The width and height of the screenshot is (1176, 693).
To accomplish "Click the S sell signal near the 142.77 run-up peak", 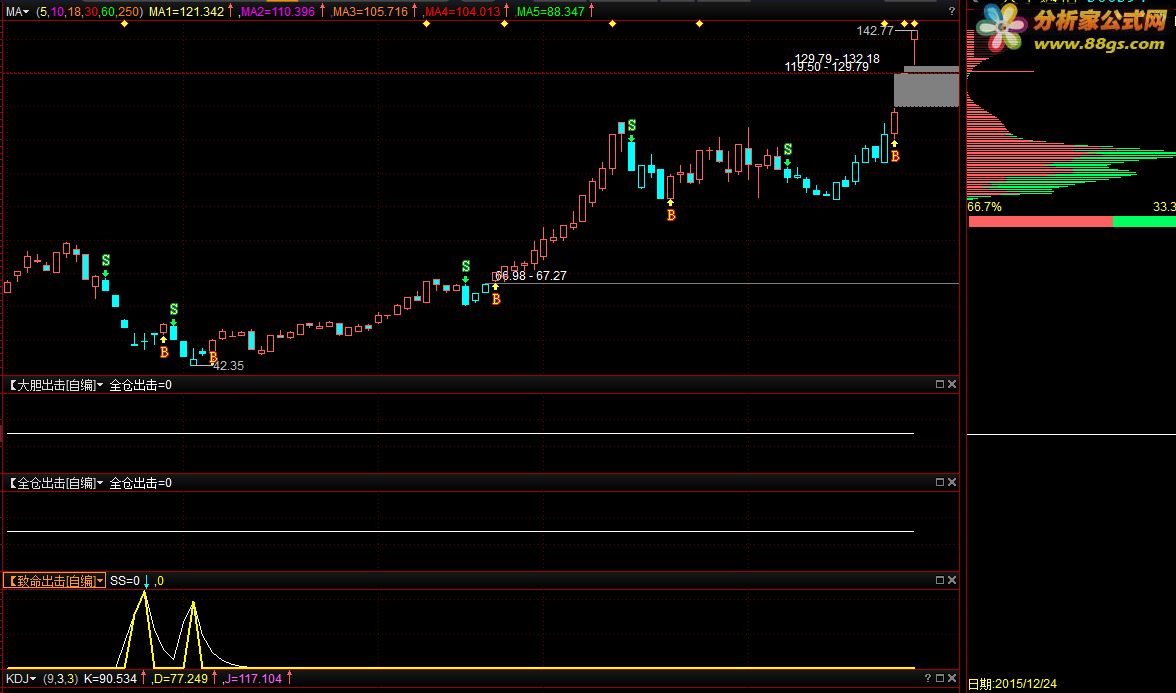I will [632, 125].
